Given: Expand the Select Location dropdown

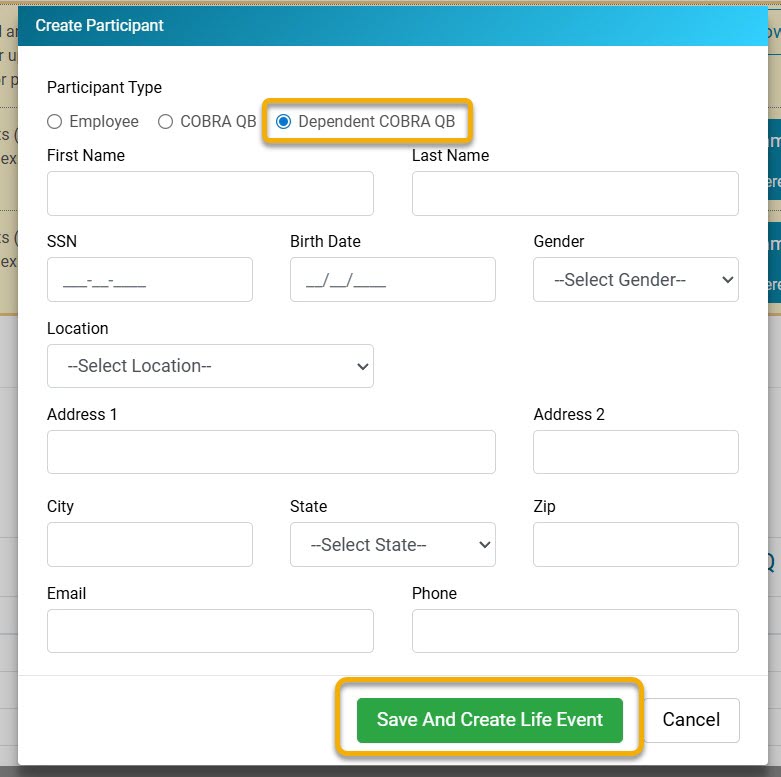Looking at the screenshot, I should (210, 366).
